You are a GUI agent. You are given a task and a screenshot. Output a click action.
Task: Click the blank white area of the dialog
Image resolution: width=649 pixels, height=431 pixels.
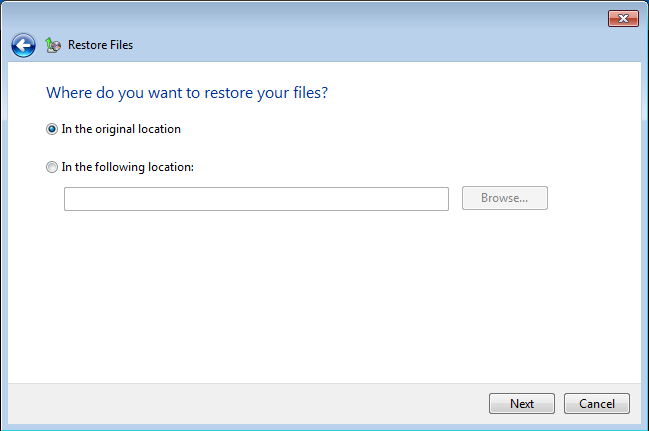pos(324,298)
